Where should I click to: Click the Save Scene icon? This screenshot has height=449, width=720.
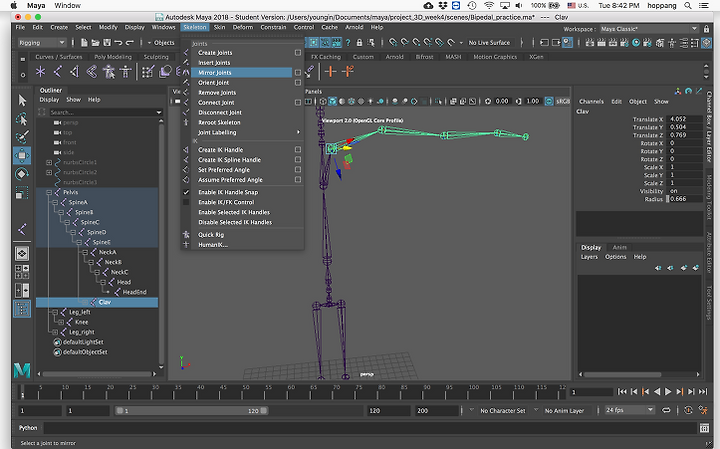click(107, 43)
